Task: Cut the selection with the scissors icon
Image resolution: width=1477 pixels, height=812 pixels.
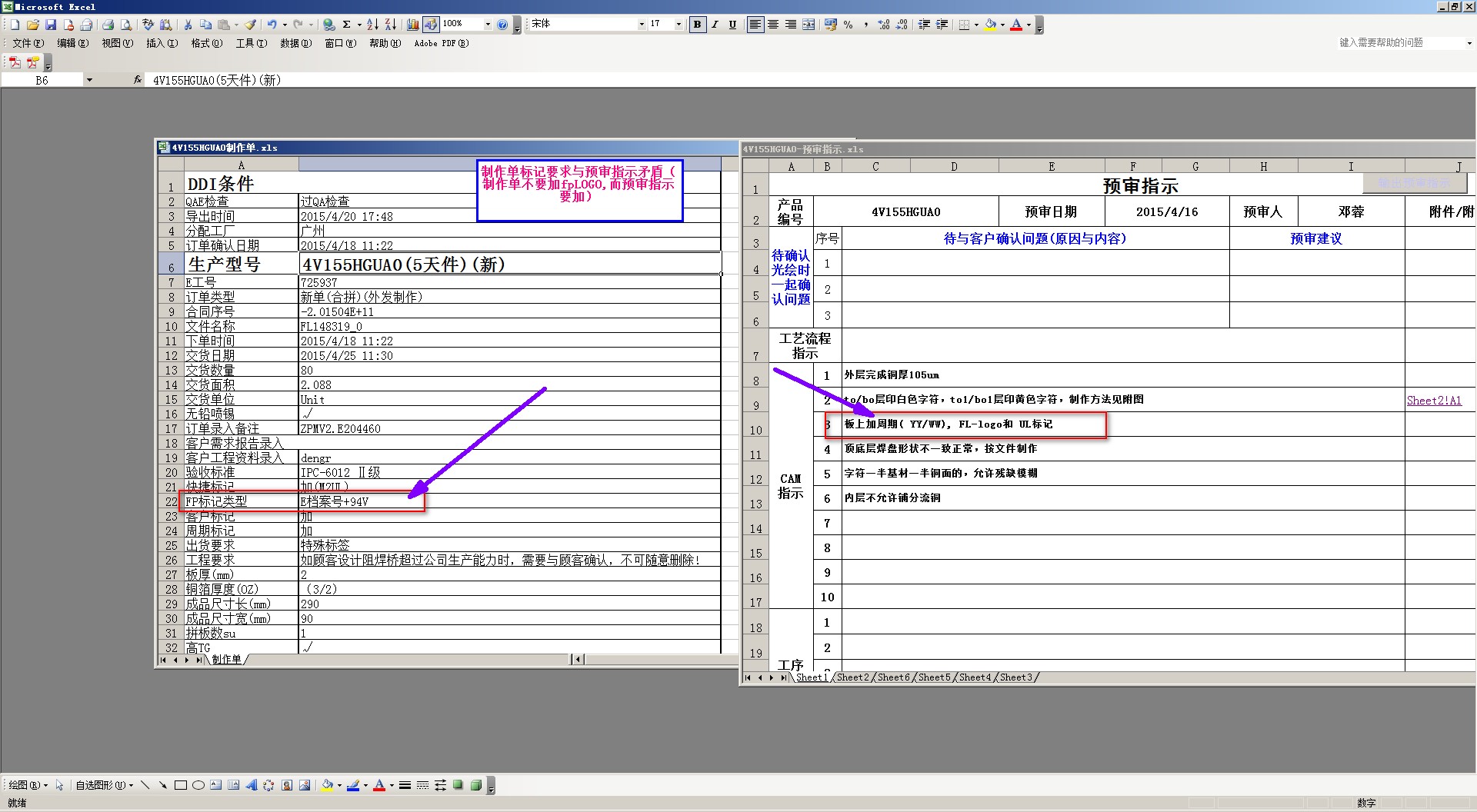Action: click(188, 25)
